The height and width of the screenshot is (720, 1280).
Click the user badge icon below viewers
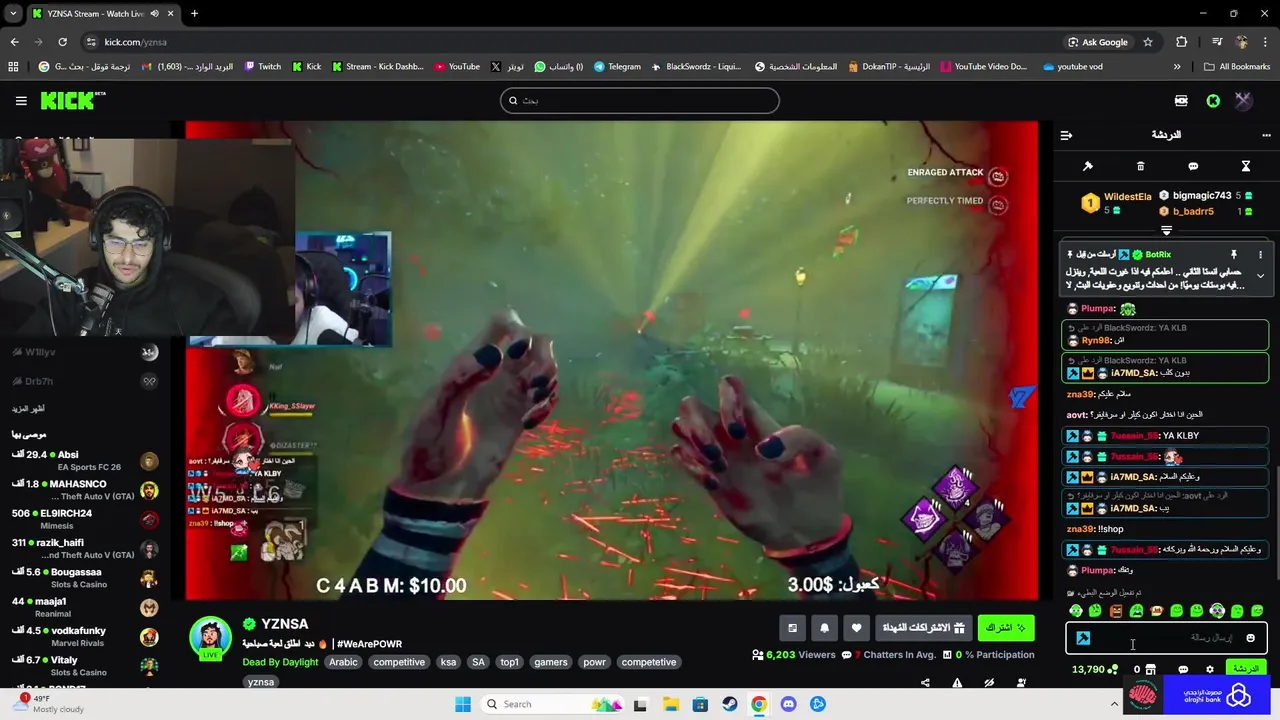(x=1021, y=683)
